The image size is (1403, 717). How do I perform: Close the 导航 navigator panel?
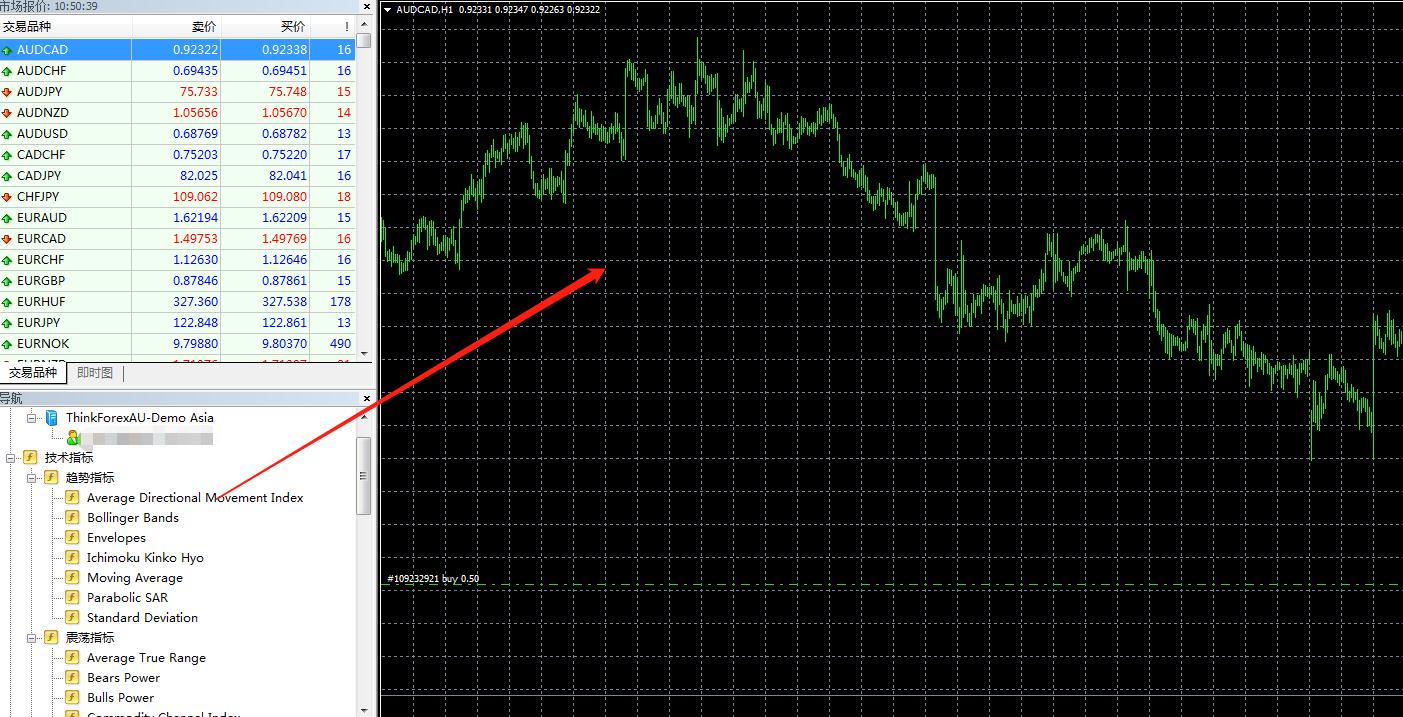[x=366, y=398]
